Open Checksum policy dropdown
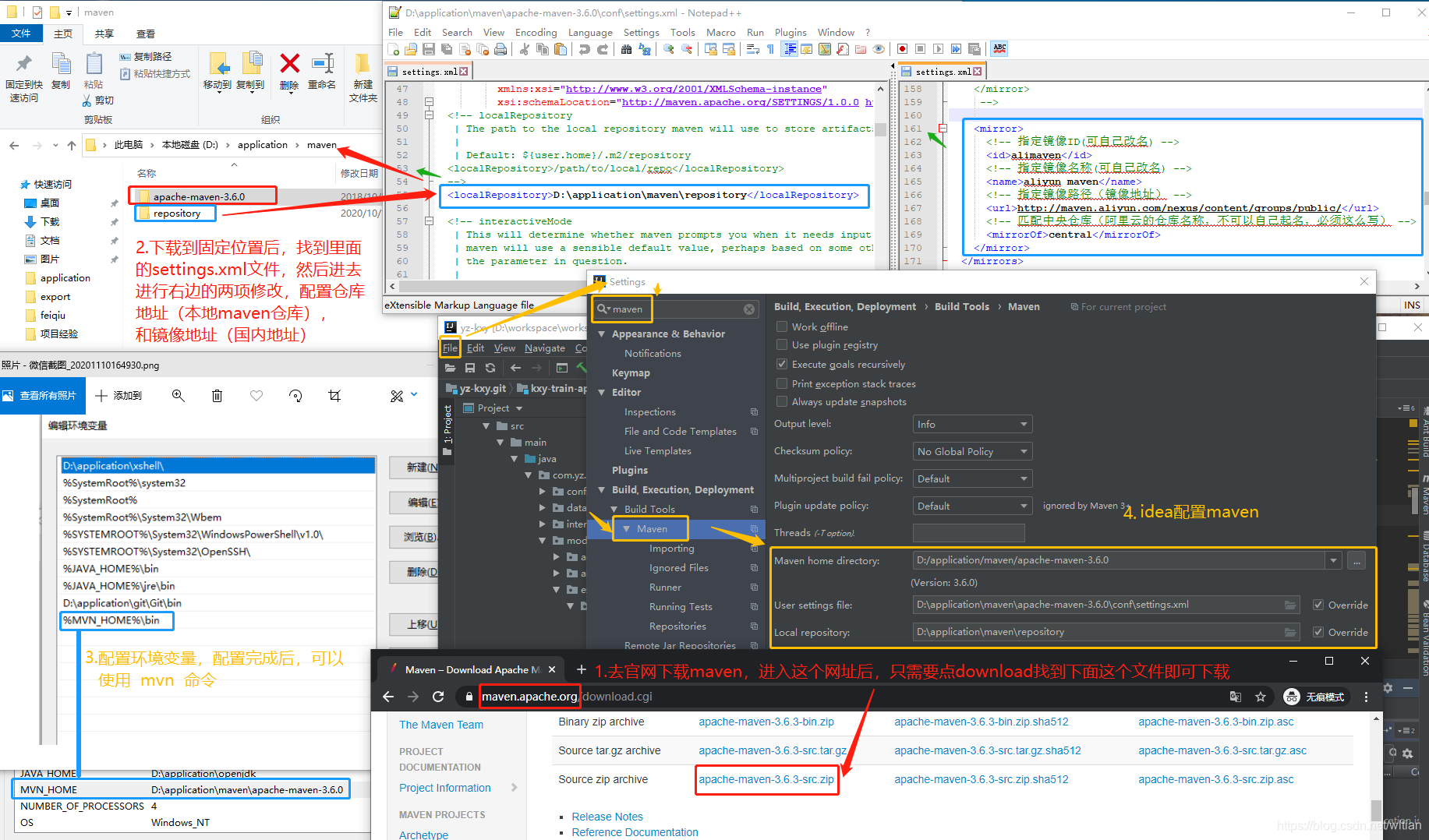 click(972, 451)
